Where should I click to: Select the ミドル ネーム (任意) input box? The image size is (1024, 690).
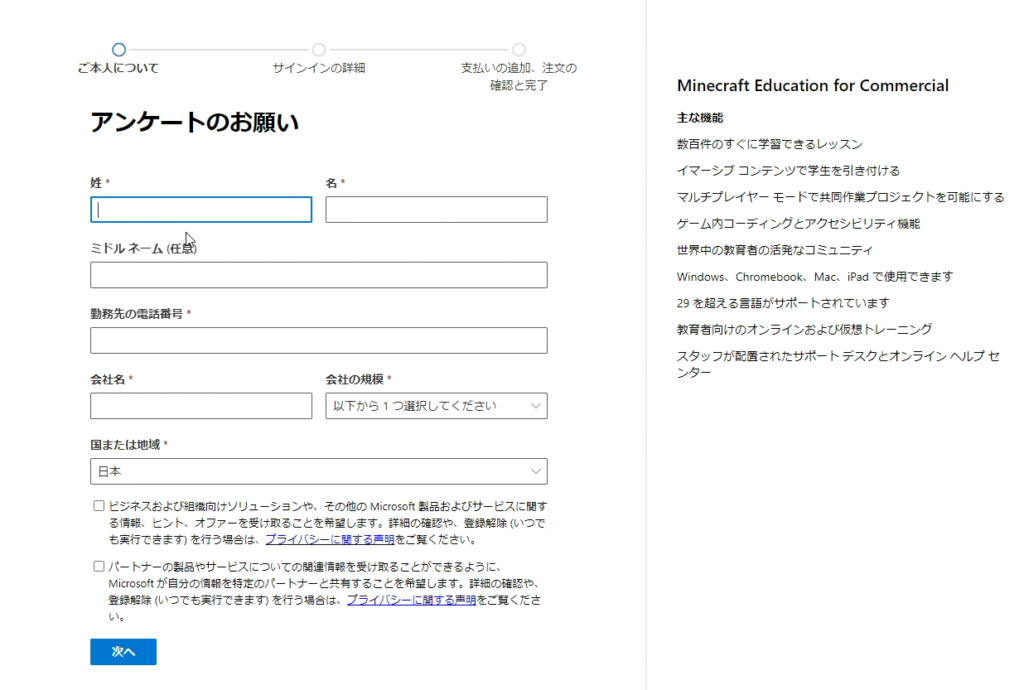click(318, 275)
